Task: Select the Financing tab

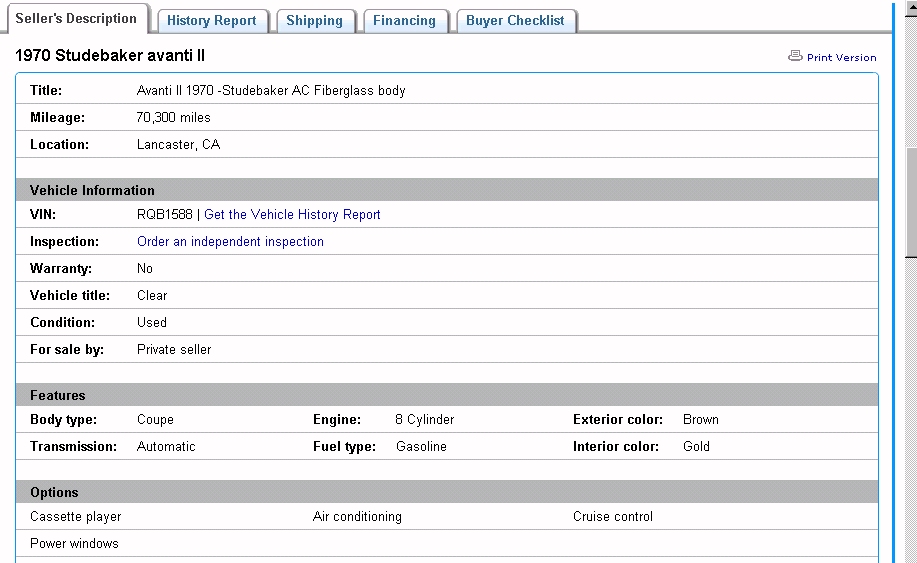Action: click(404, 21)
